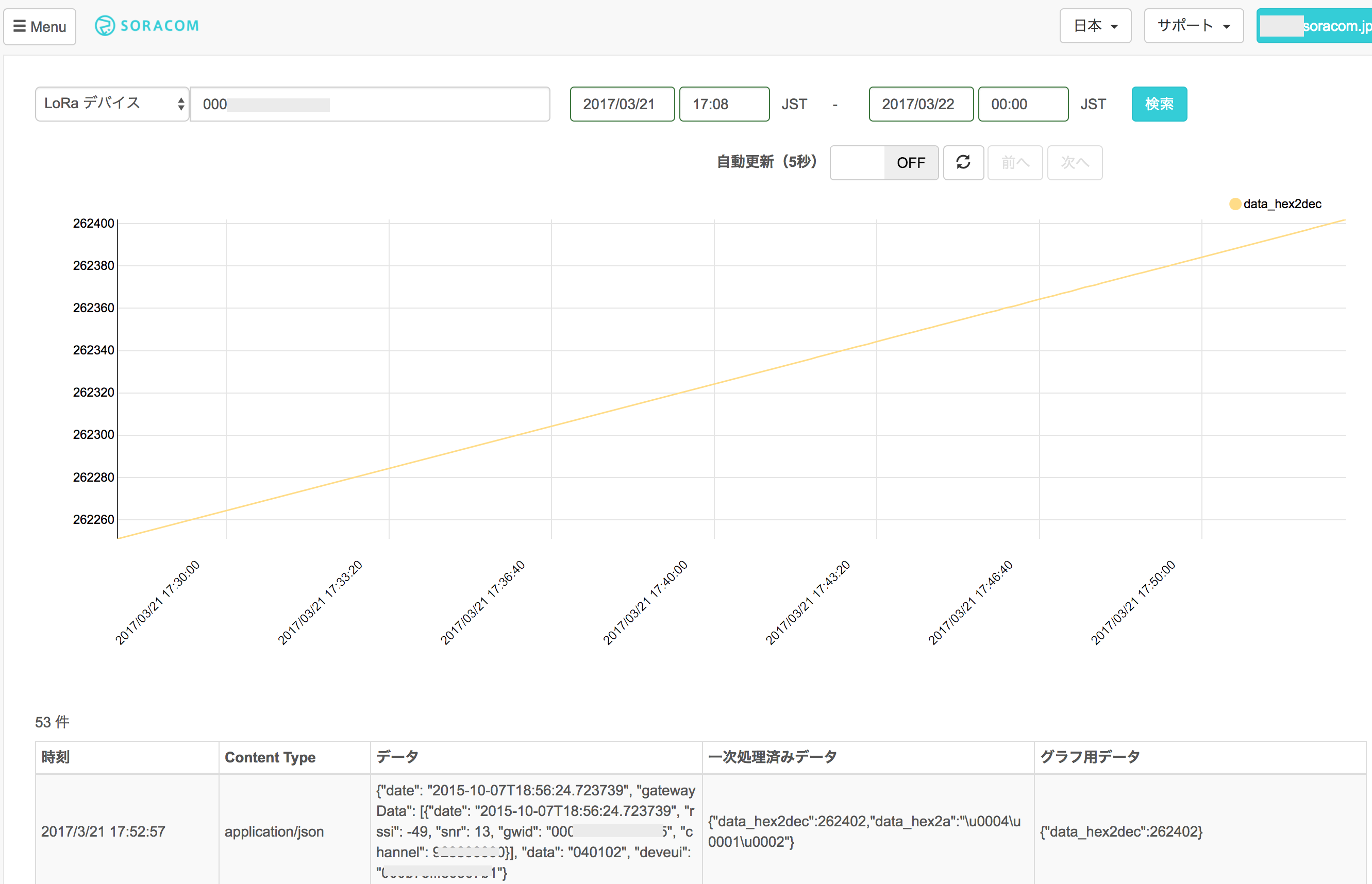Image resolution: width=1372 pixels, height=884 pixels.
Task: Go to next page with 次へ
Action: [x=1075, y=163]
